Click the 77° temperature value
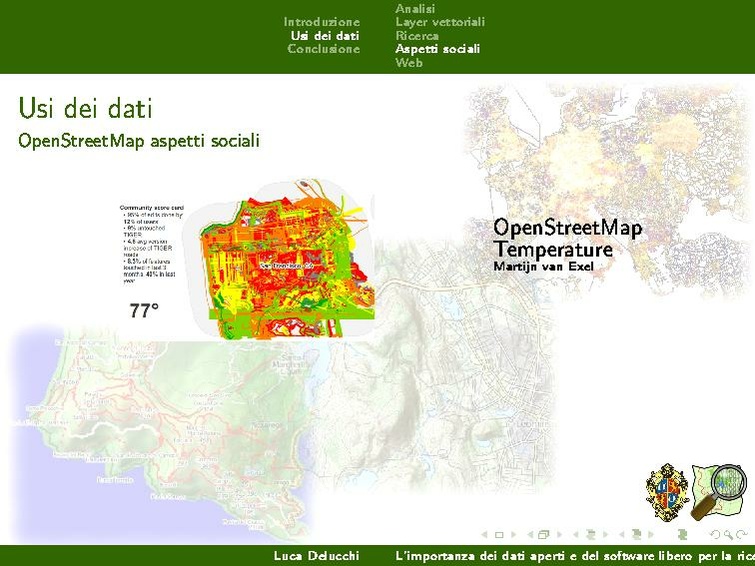Screen dimensions: 755x566 click(x=144, y=311)
